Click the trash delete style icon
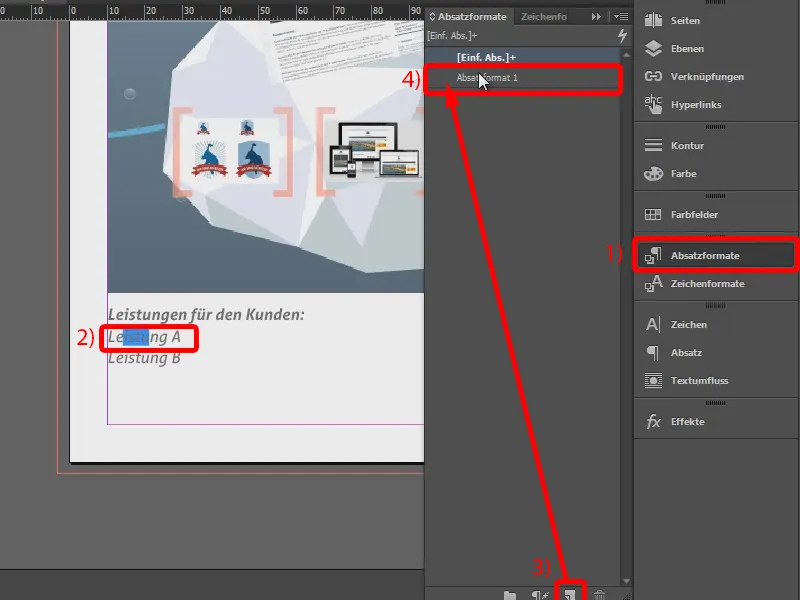 [x=599, y=595]
